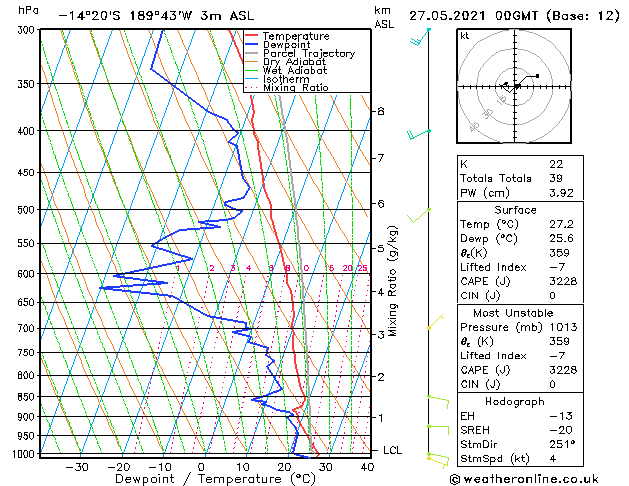This screenshot has height=486, width=629.
Task: Click the wind barb at 850 hPa
Action: coord(438,402)
